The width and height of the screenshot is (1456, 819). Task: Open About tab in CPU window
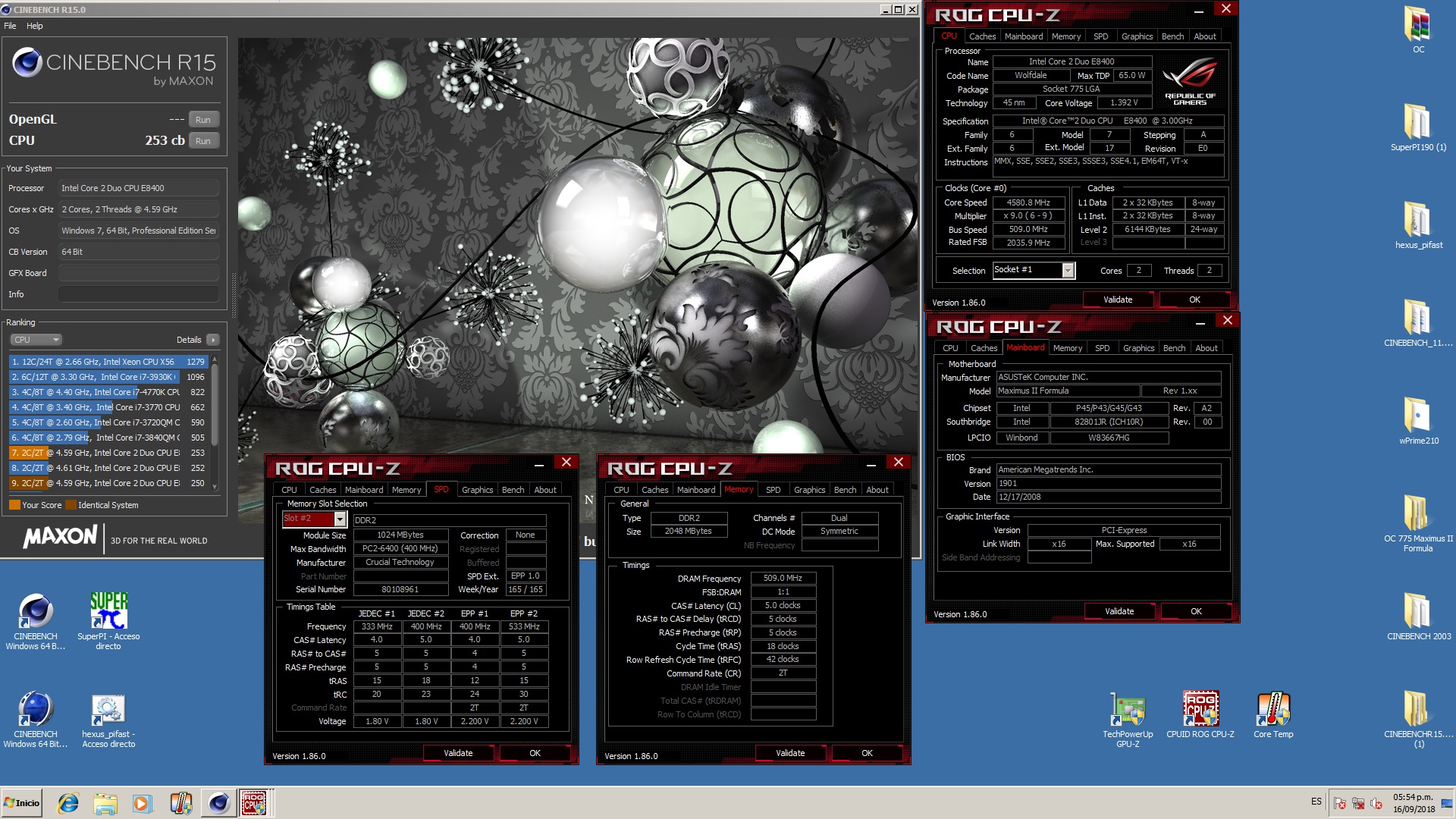pyautogui.click(x=1205, y=36)
